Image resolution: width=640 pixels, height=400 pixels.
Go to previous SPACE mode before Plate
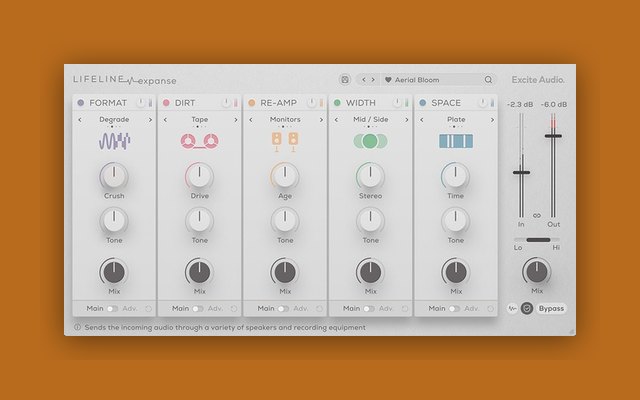(x=422, y=120)
